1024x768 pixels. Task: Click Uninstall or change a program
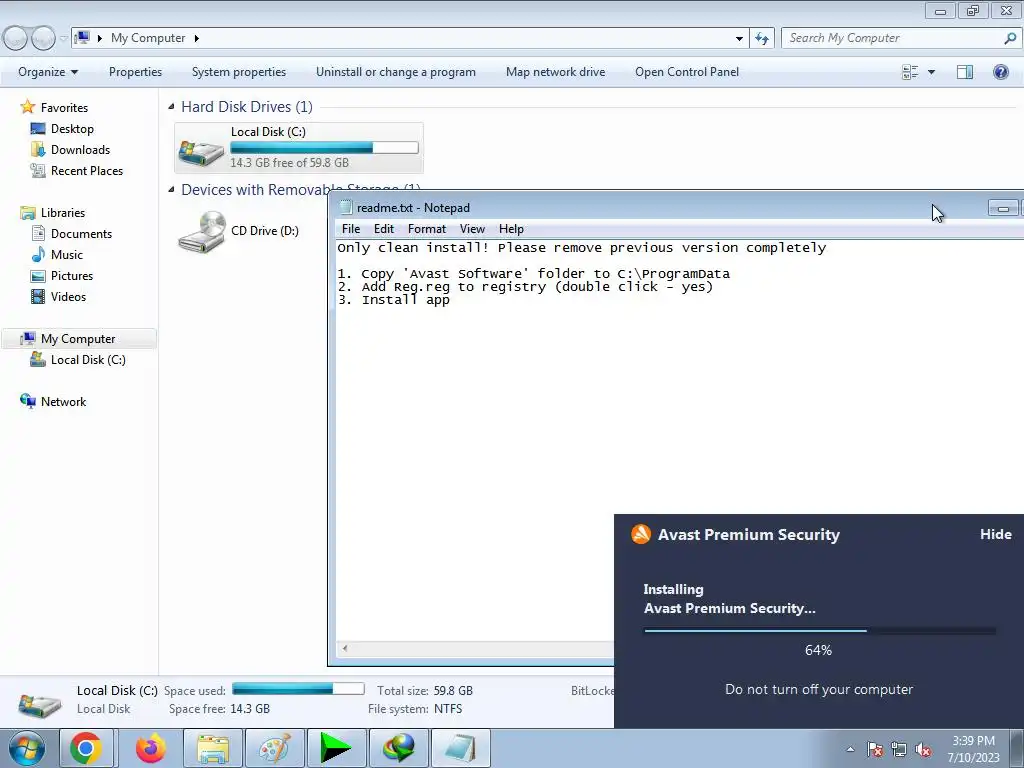click(396, 72)
